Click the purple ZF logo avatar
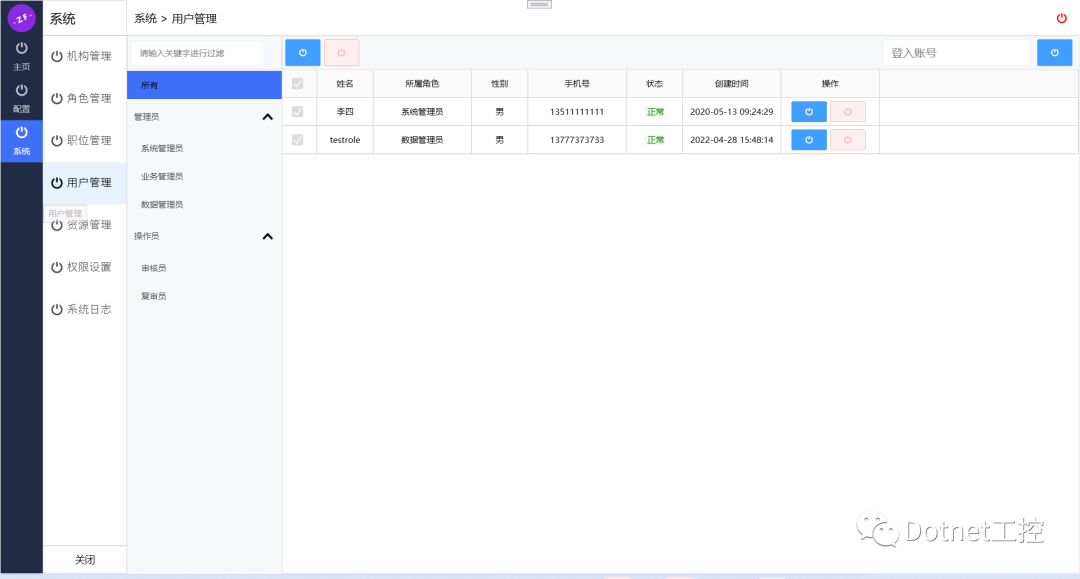1080x579 pixels. [21, 18]
